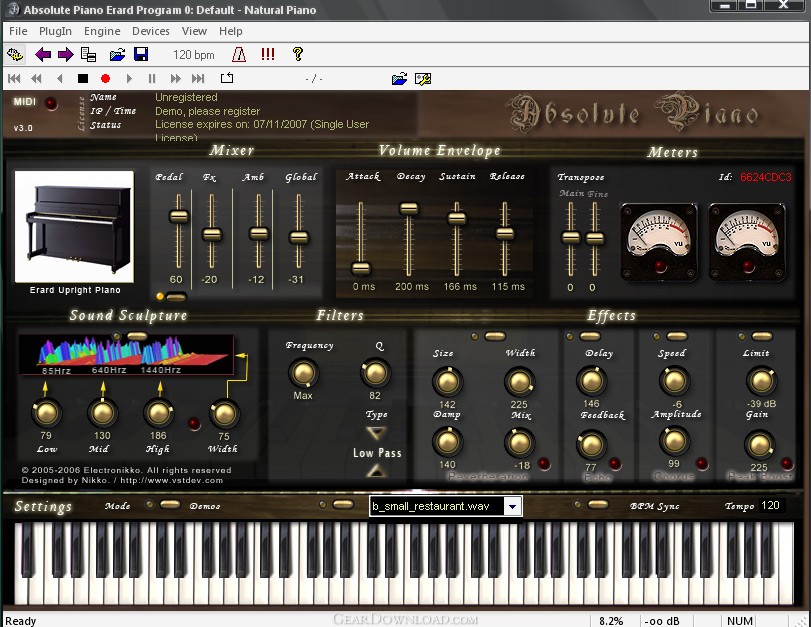Image resolution: width=811 pixels, height=627 pixels.
Task: Step back with single left arrow
Action: [x=59, y=79]
